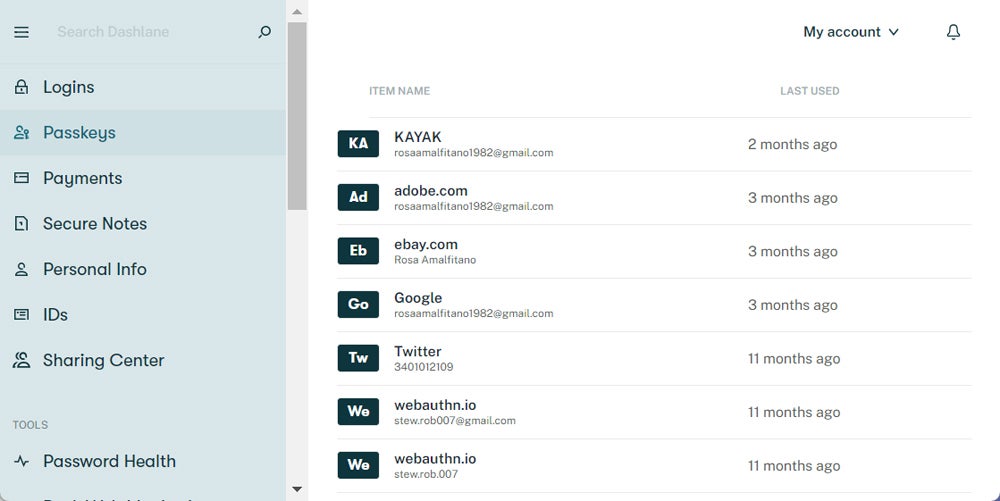Image resolution: width=1000 pixels, height=501 pixels.
Task: Type in the Search Dashlane field
Action: [150, 32]
